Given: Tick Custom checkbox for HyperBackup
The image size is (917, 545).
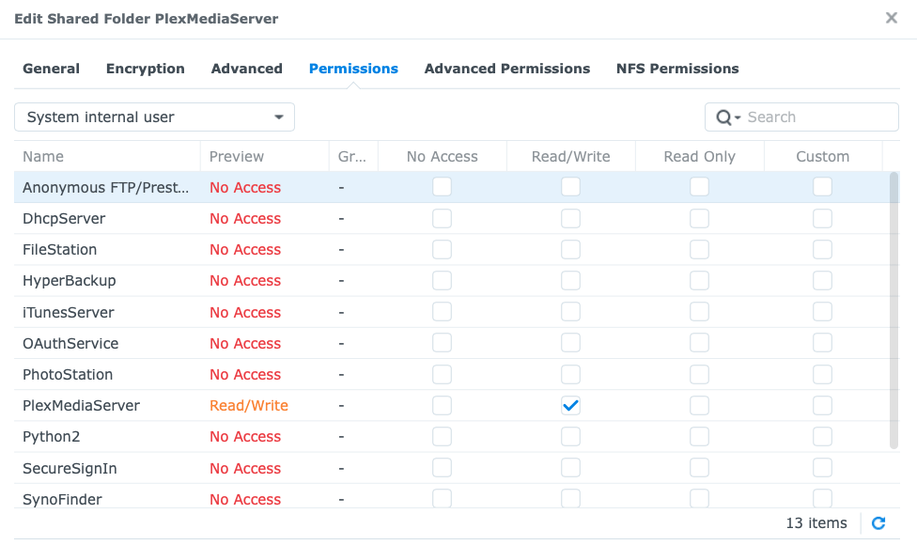Looking at the screenshot, I should pyautogui.click(x=822, y=281).
